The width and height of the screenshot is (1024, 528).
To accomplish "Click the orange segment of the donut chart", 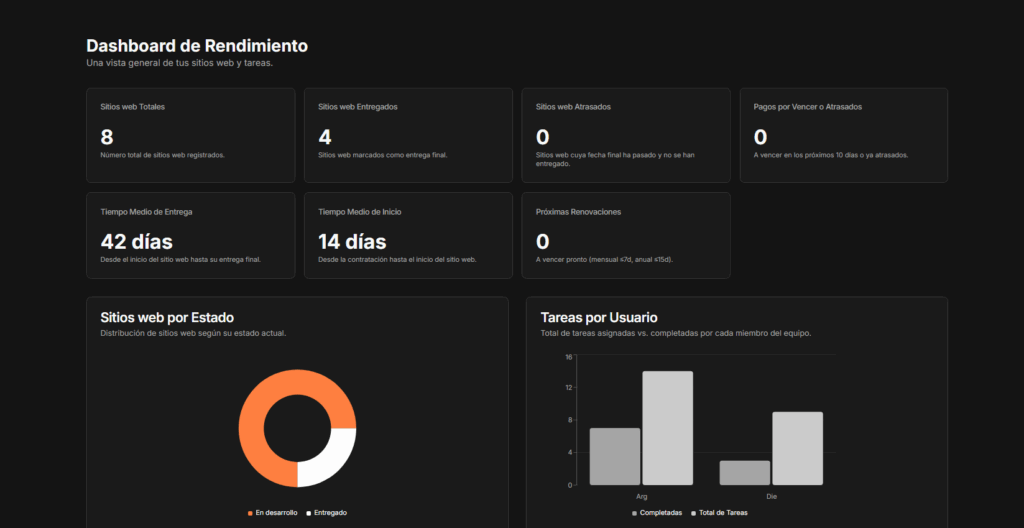I will point(256,408).
